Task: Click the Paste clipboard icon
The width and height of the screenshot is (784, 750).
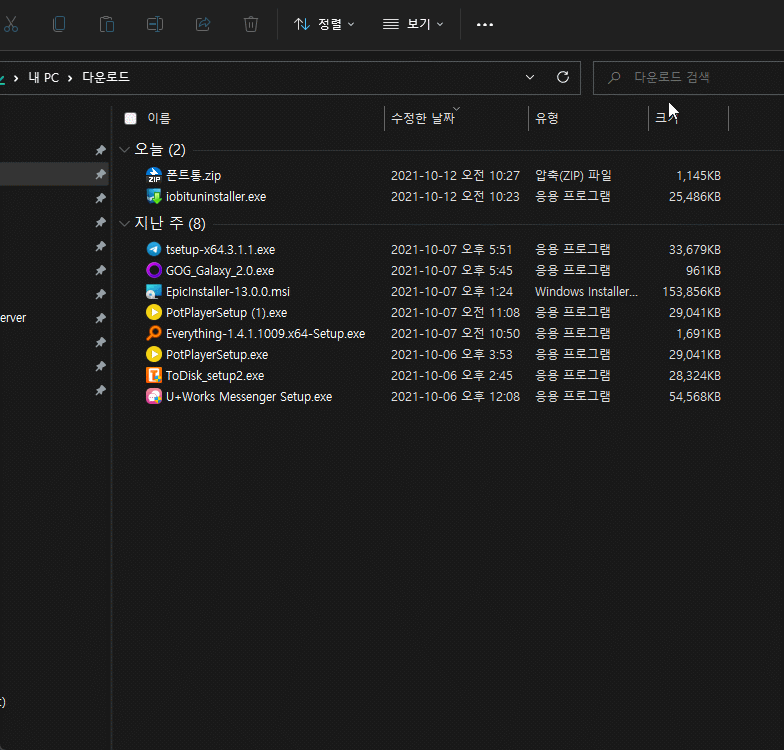Action: coord(106,24)
